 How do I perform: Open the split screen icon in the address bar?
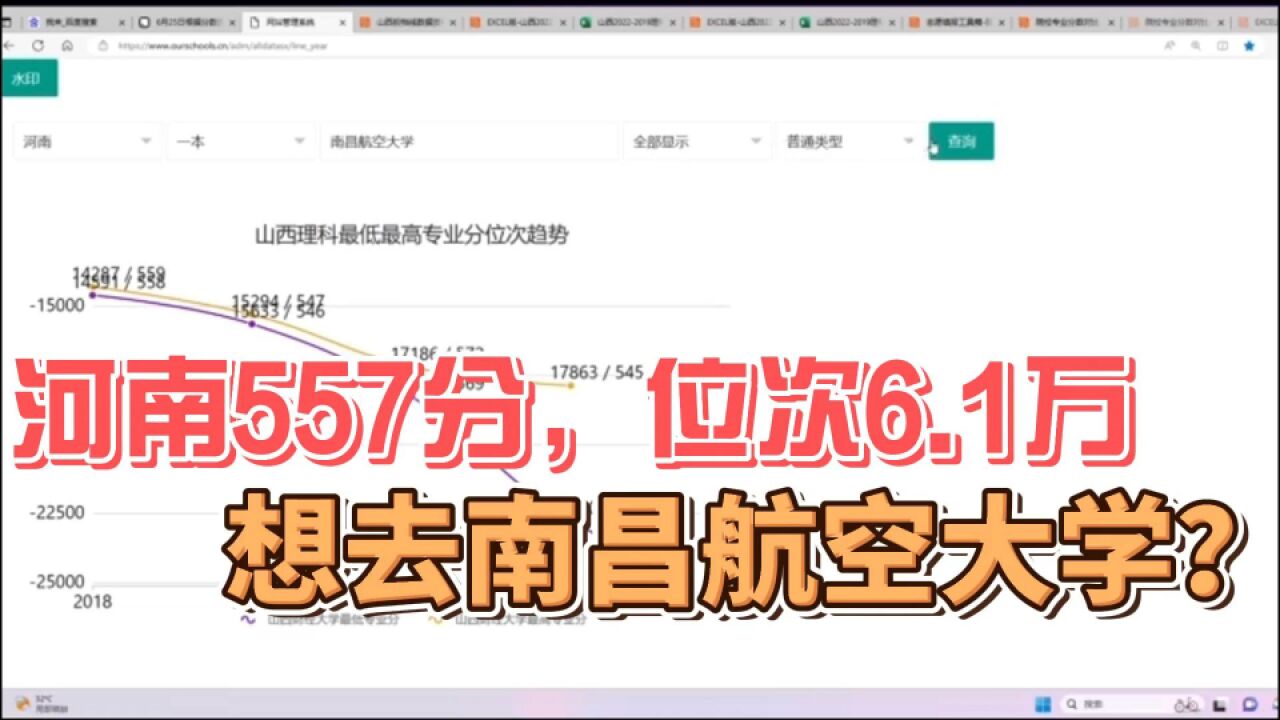(x=1222, y=45)
